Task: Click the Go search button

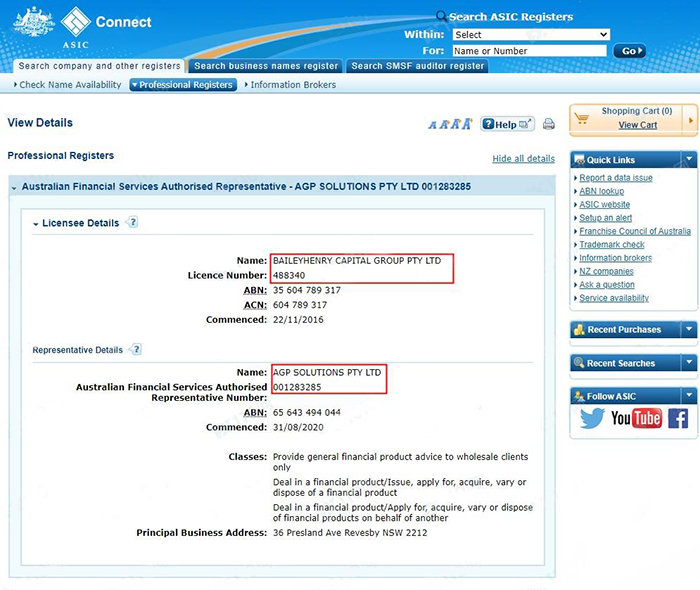Action: pyautogui.click(x=630, y=51)
